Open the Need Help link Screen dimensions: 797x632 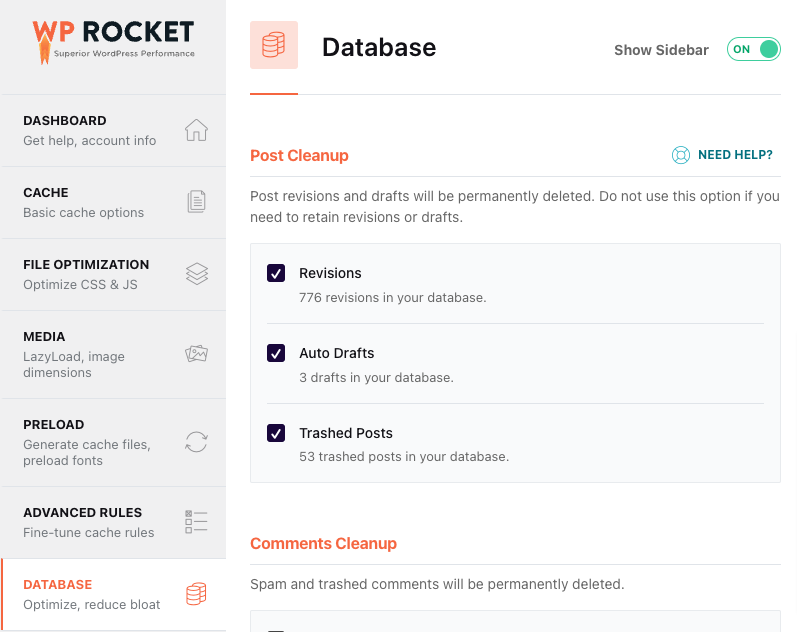[735, 155]
